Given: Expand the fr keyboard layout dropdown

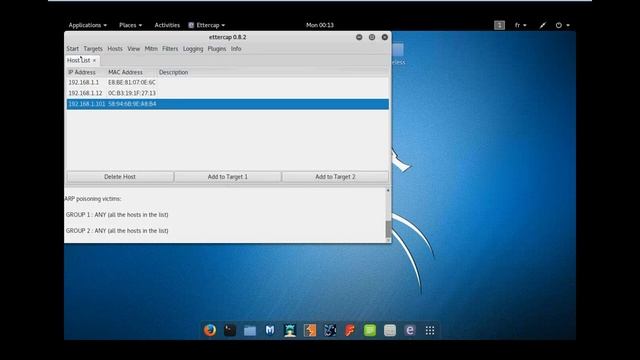Looking at the screenshot, I should tap(520, 25).
